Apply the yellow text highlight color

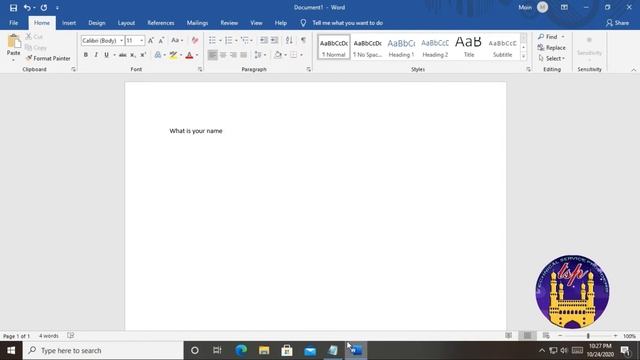tap(173, 55)
